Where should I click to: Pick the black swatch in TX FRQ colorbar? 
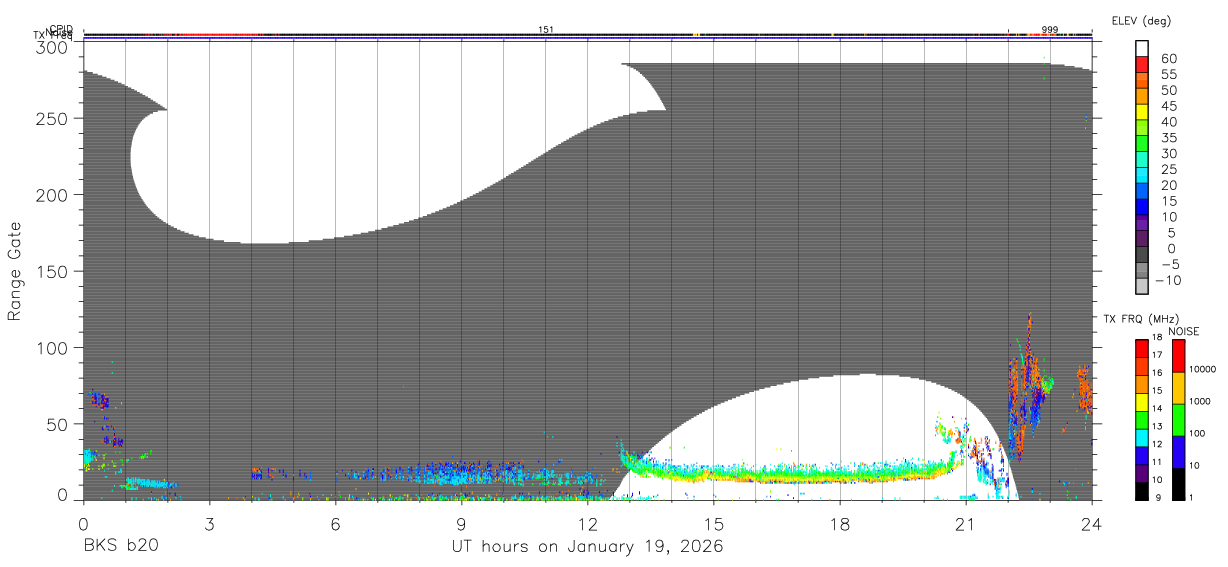coord(1142,492)
